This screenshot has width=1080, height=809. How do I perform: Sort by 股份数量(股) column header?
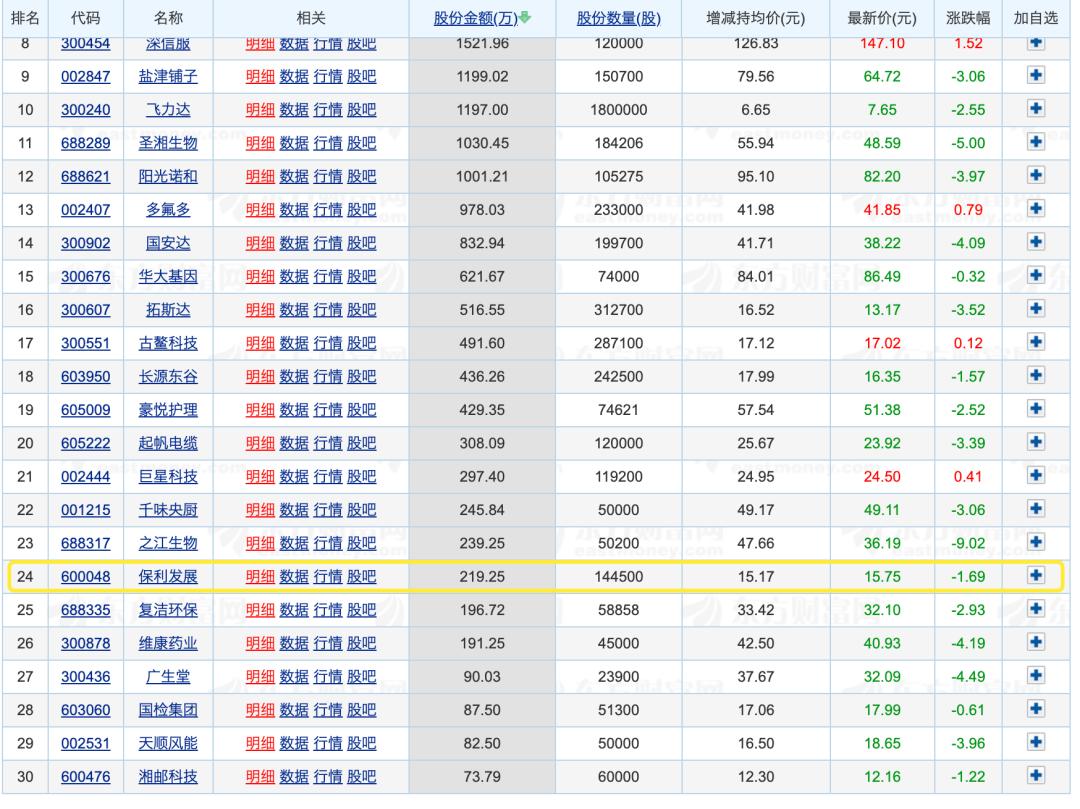click(619, 19)
